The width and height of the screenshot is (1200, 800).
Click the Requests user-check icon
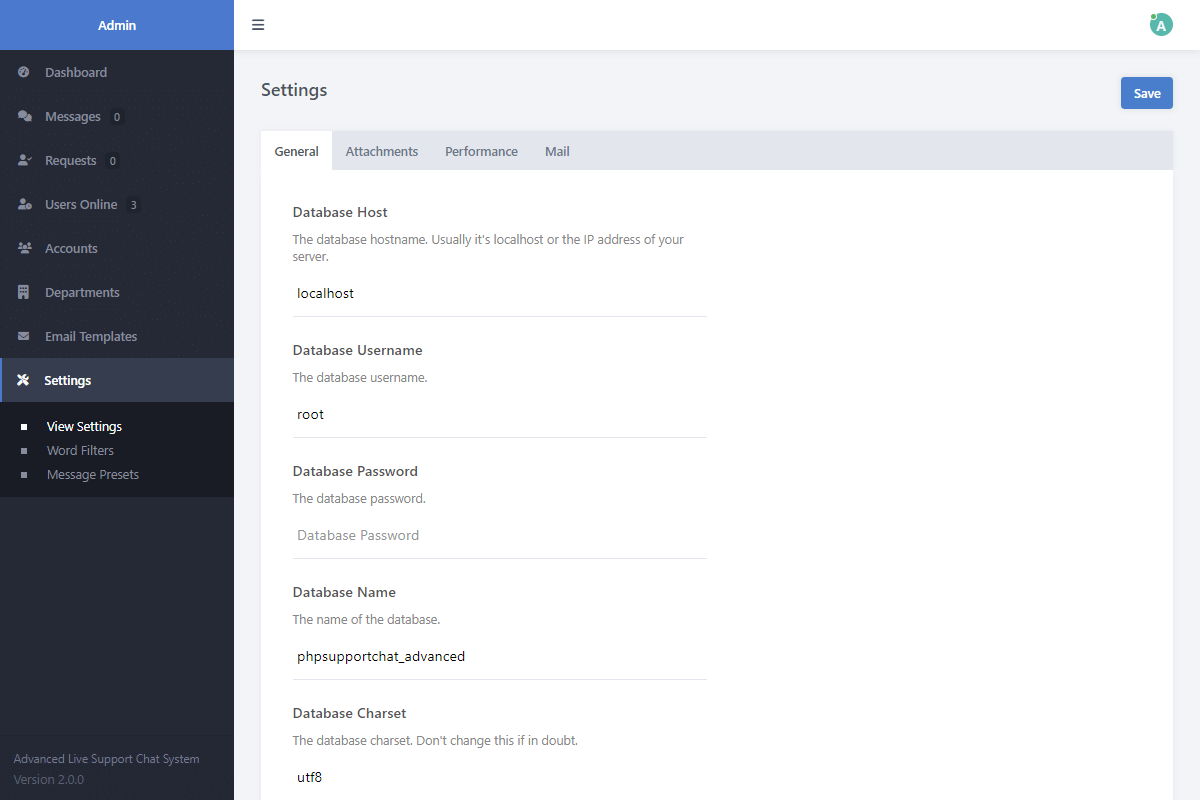pyautogui.click(x=24, y=160)
